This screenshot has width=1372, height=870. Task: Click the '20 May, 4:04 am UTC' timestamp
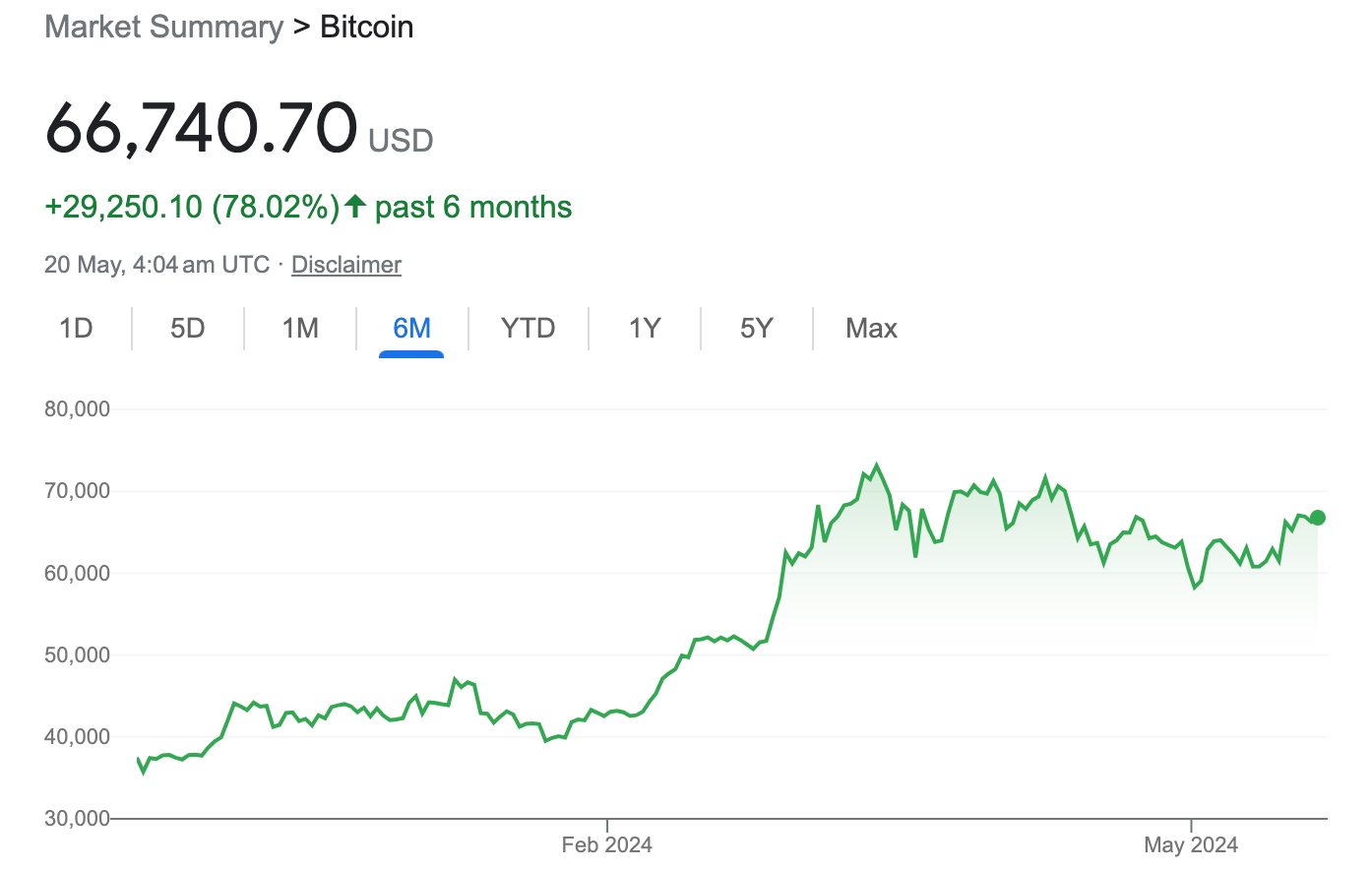[156, 265]
